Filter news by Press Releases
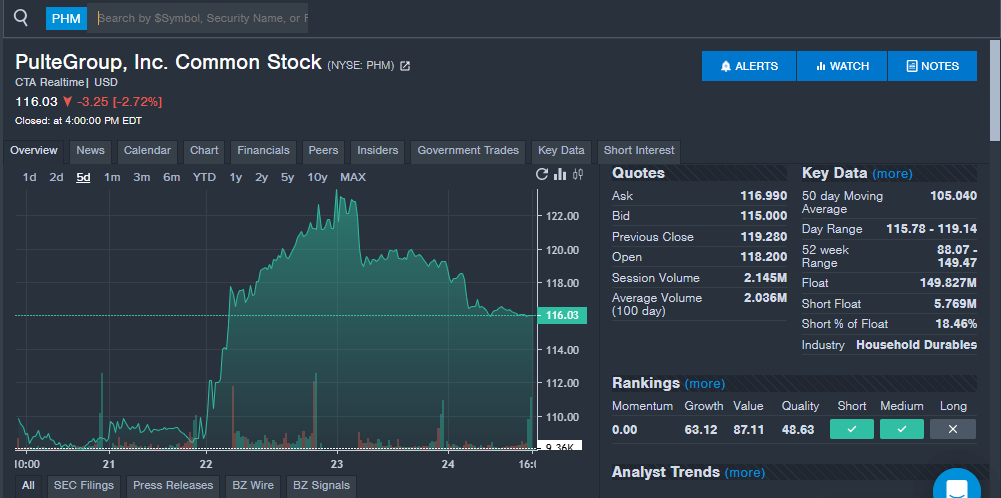 coord(173,486)
